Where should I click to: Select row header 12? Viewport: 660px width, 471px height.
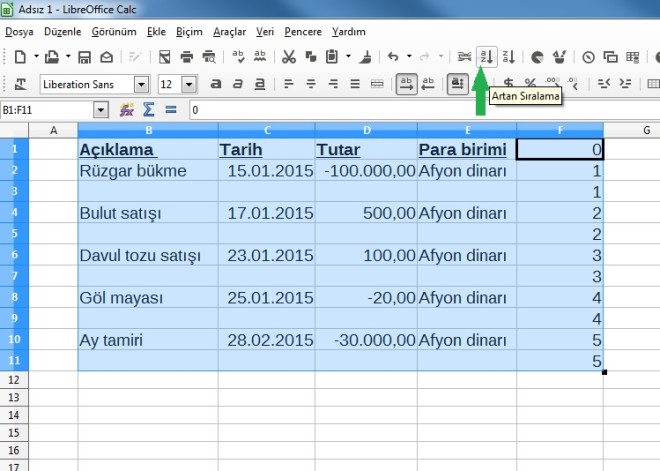click(x=14, y=380)
